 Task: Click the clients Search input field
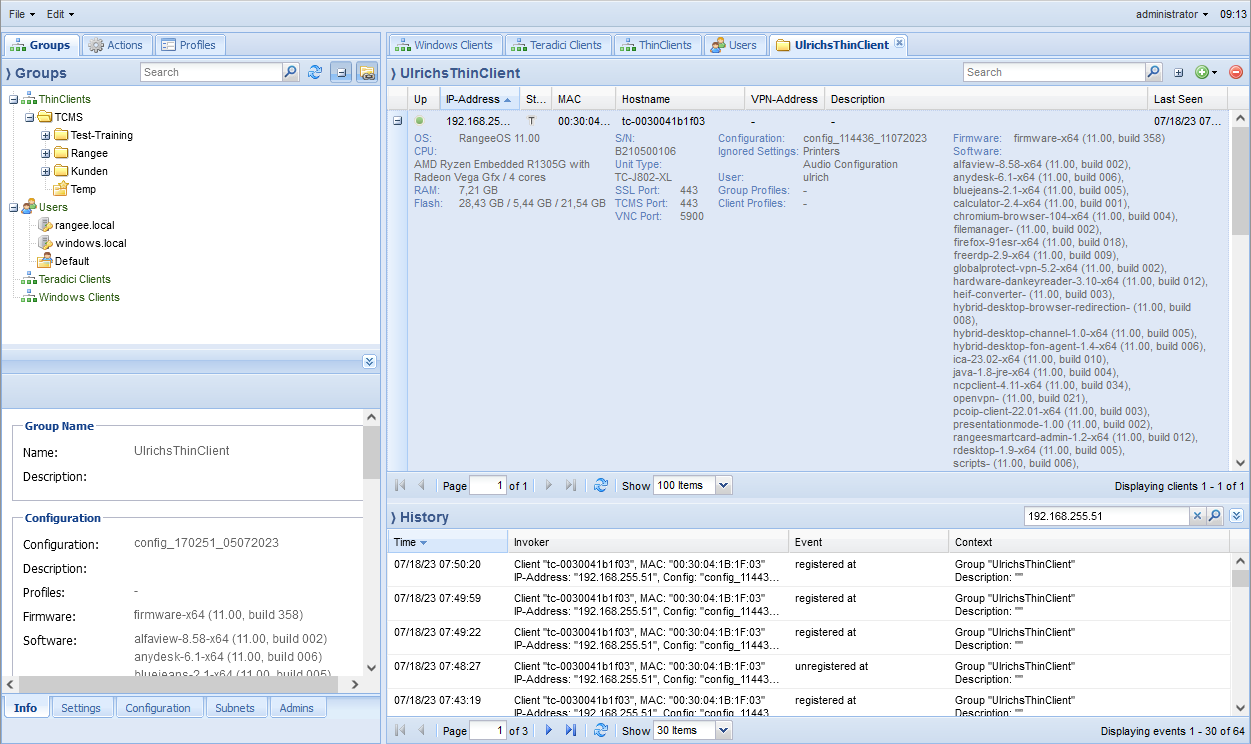coord(1053,73)
